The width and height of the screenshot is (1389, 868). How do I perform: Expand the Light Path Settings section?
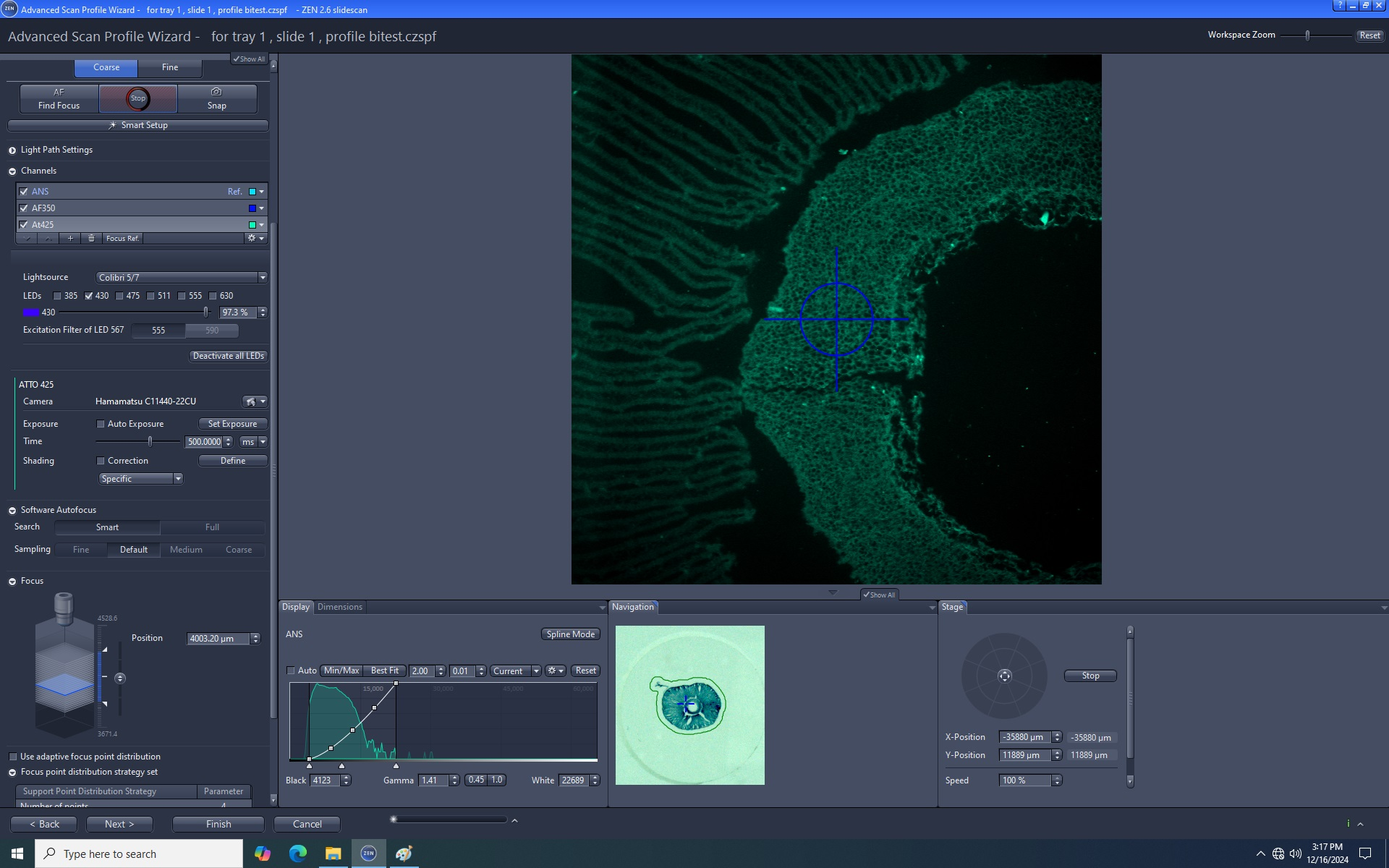point(12,150)
